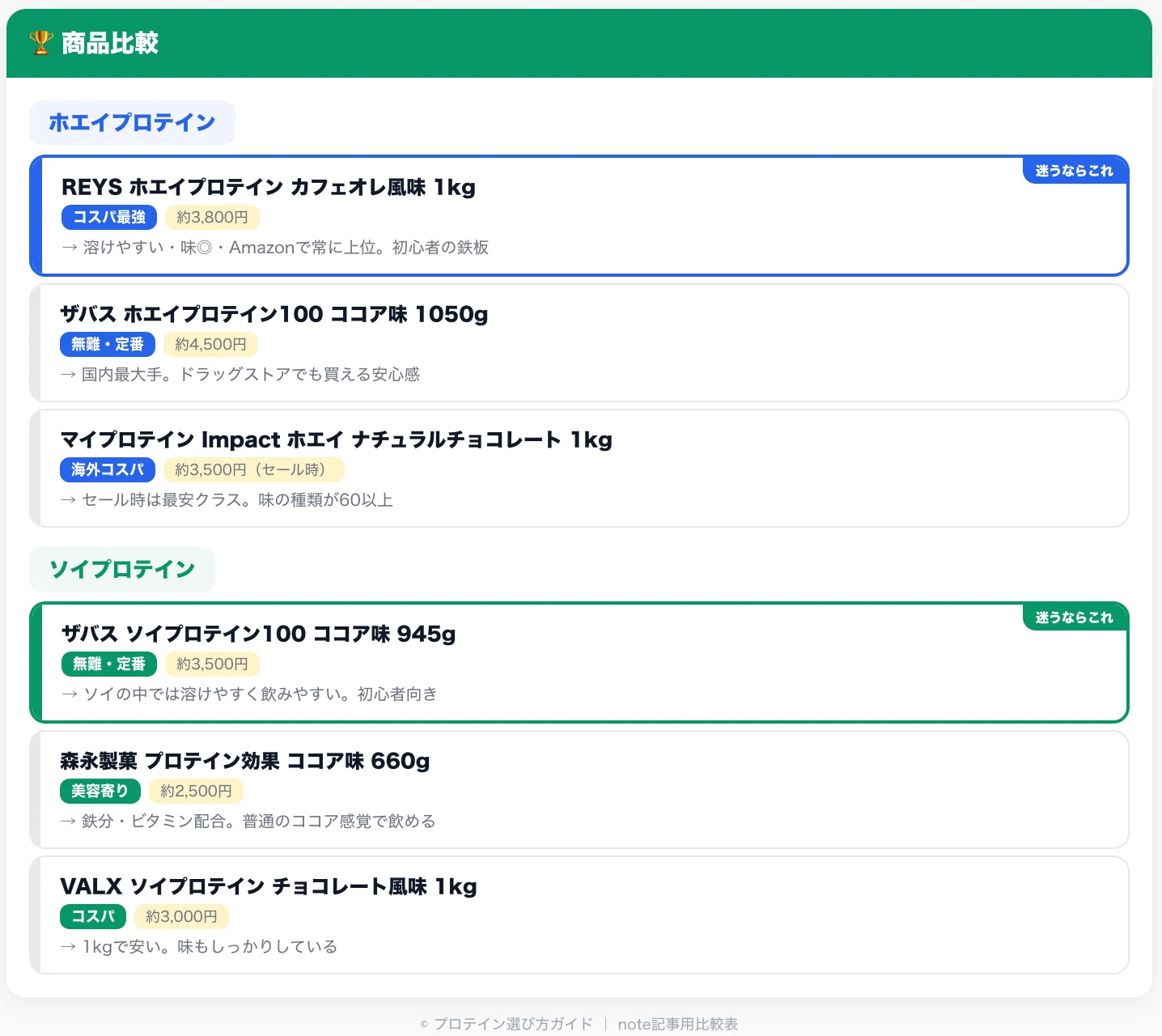Open the ザバス ソイプロテイン100 ココア味 945g title
Screen dimensions: 1162x1036
click(x=259, y=634)
